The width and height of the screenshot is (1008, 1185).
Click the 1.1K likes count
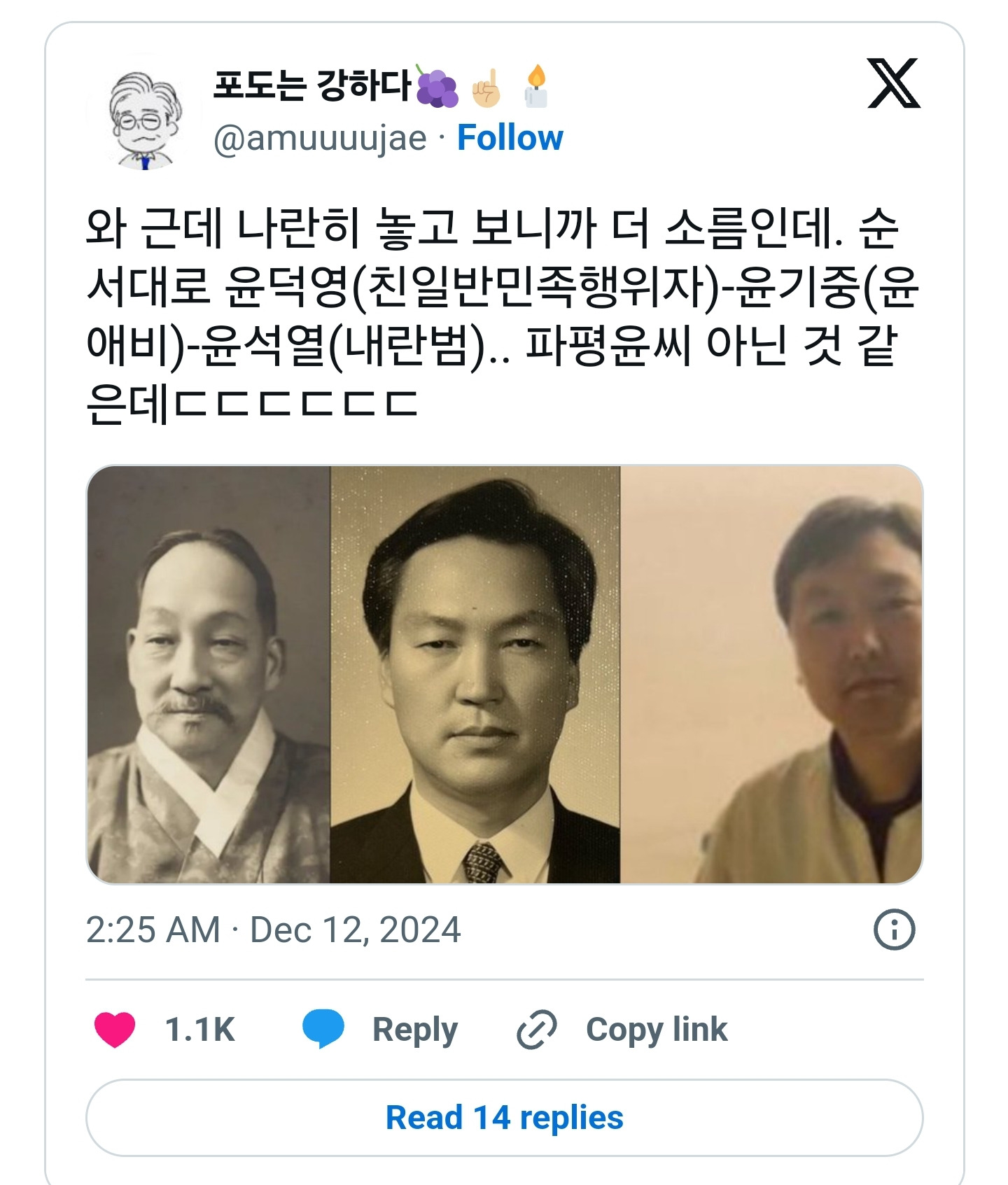click(x=200, y=1030)
